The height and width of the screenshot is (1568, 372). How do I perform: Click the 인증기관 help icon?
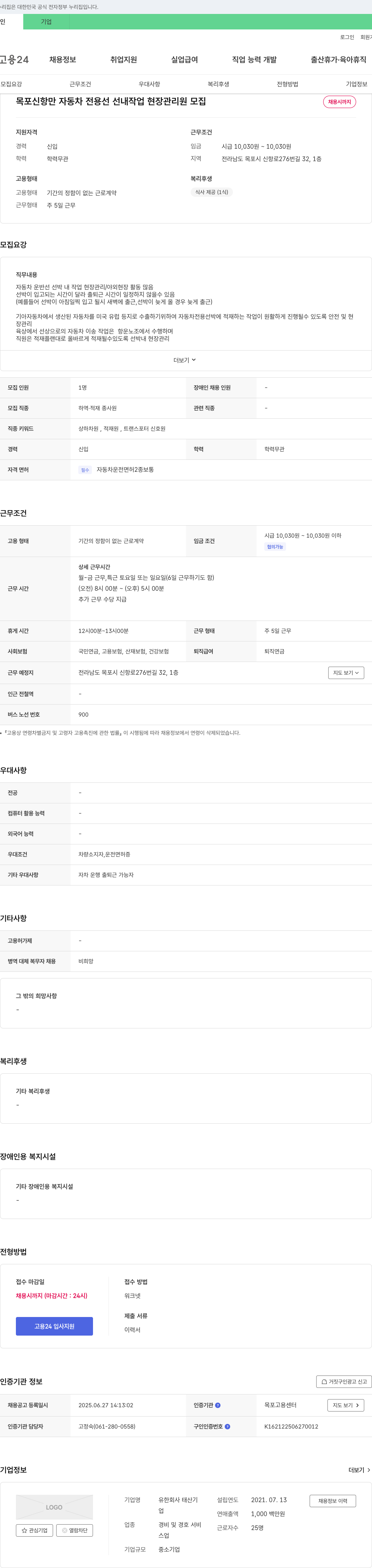pos(218,1405)
